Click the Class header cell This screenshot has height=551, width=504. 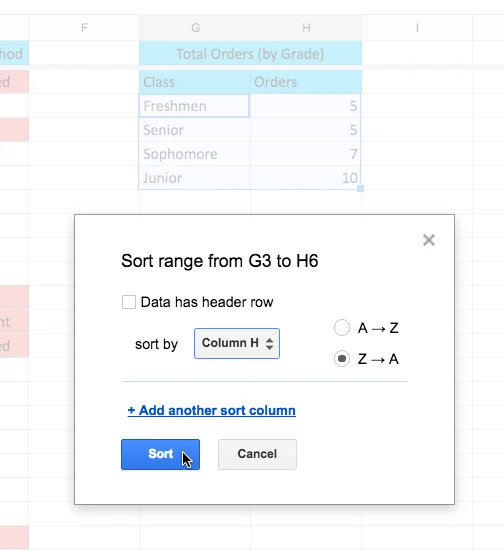pyautogui.click(x=195, y=82)
